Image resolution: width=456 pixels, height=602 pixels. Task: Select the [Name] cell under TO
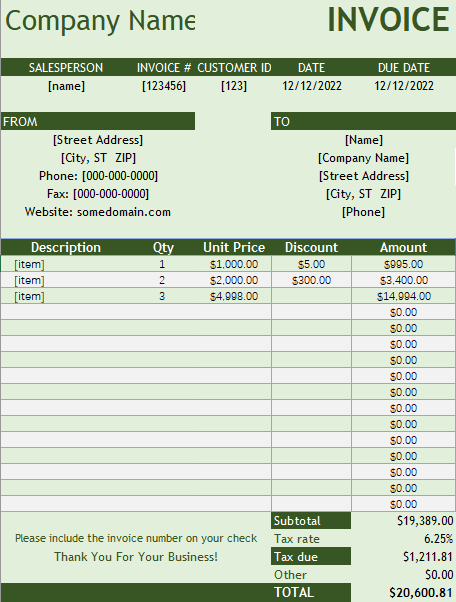point(363,140)
